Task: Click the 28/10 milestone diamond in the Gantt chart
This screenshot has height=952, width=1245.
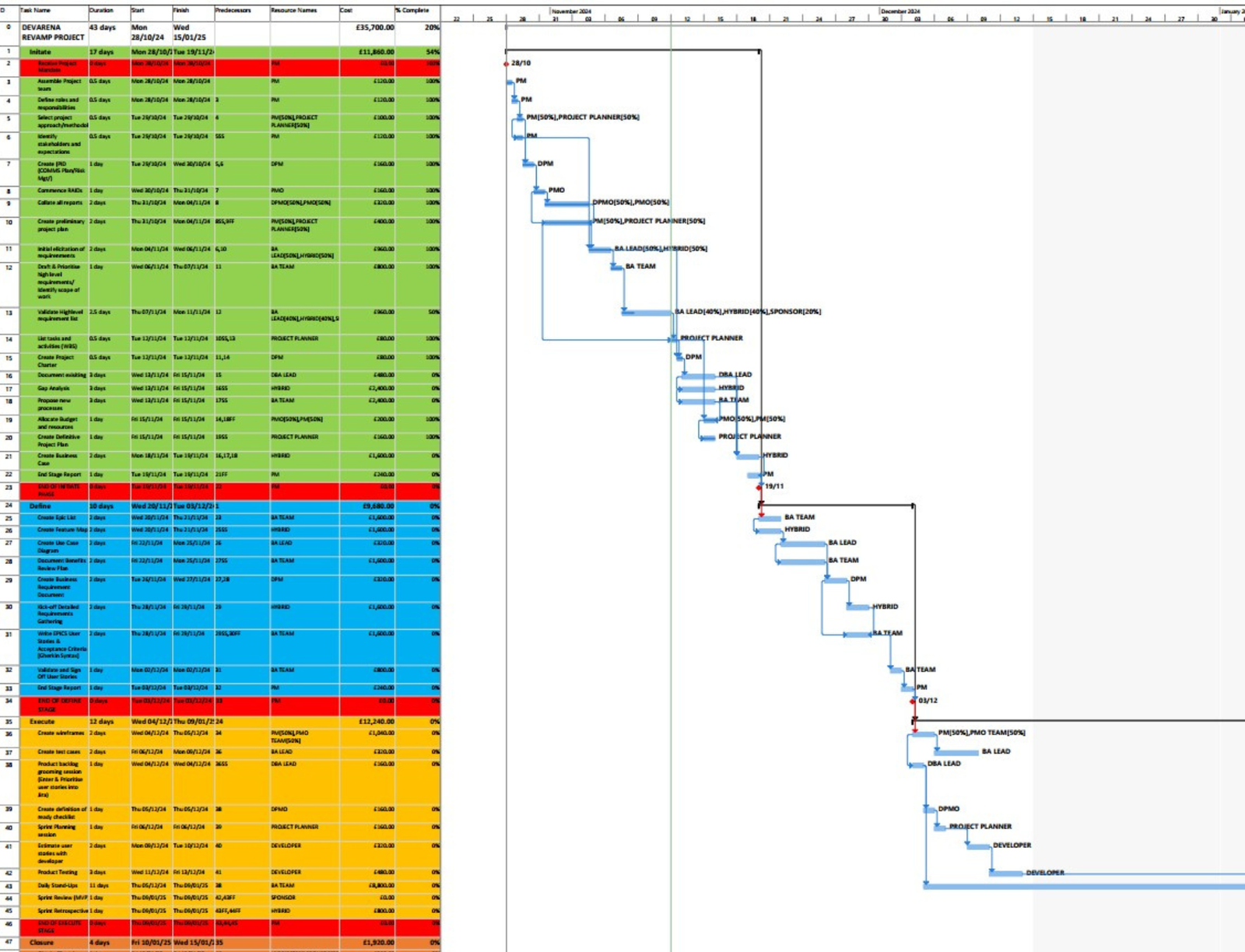Action: (507, 64)
